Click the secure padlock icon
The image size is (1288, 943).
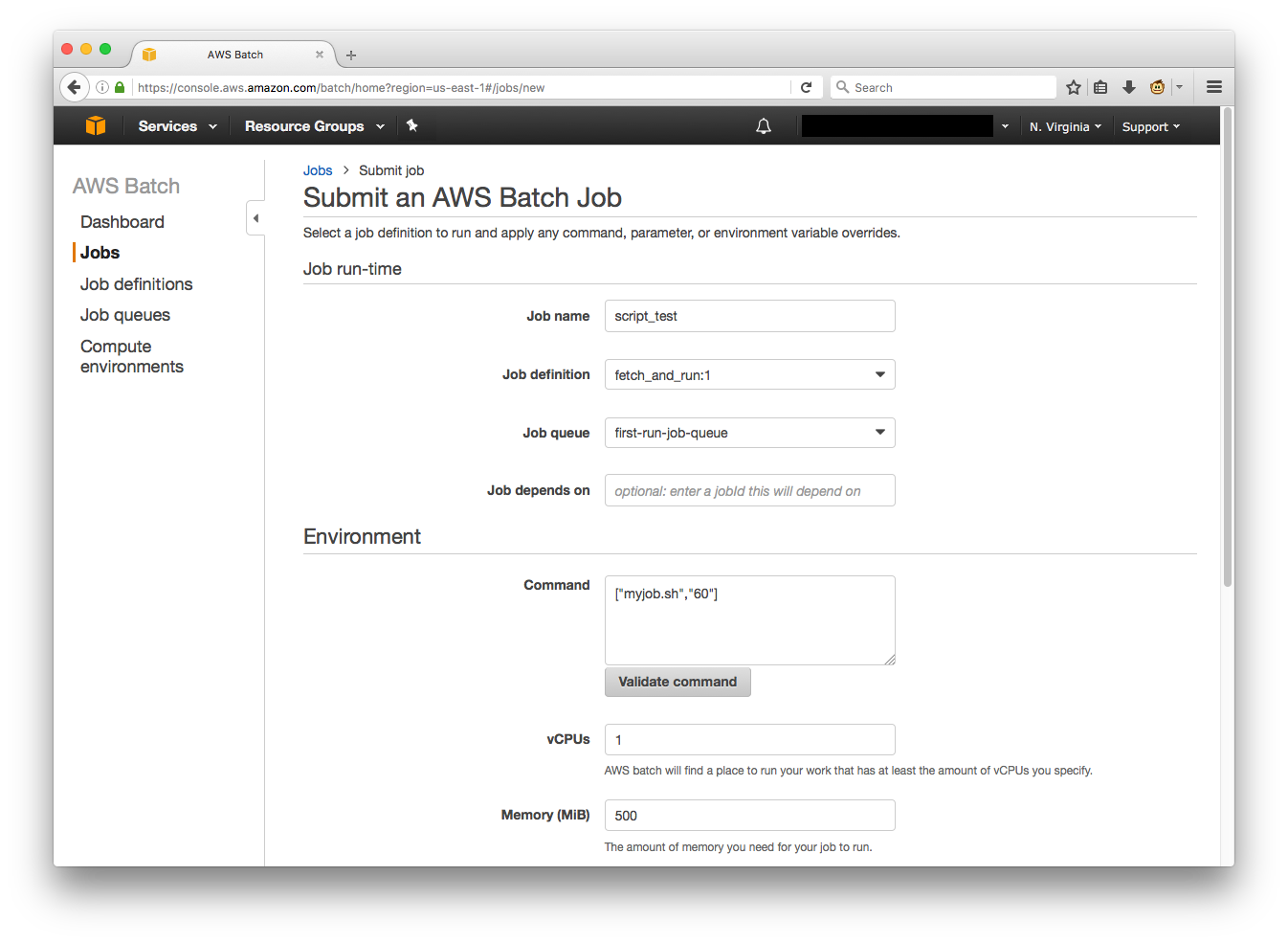(x=120, y=87)
